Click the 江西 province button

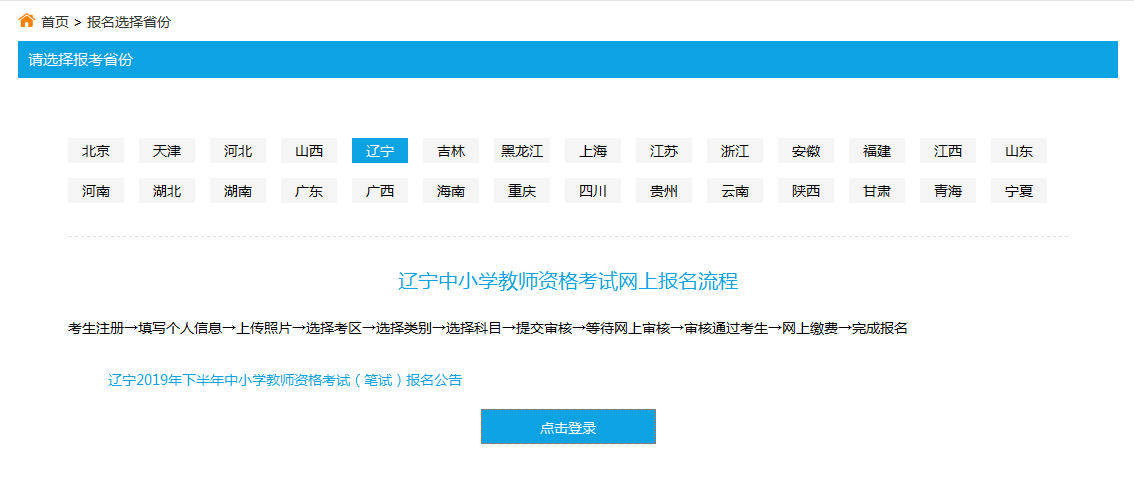point(948,150)
